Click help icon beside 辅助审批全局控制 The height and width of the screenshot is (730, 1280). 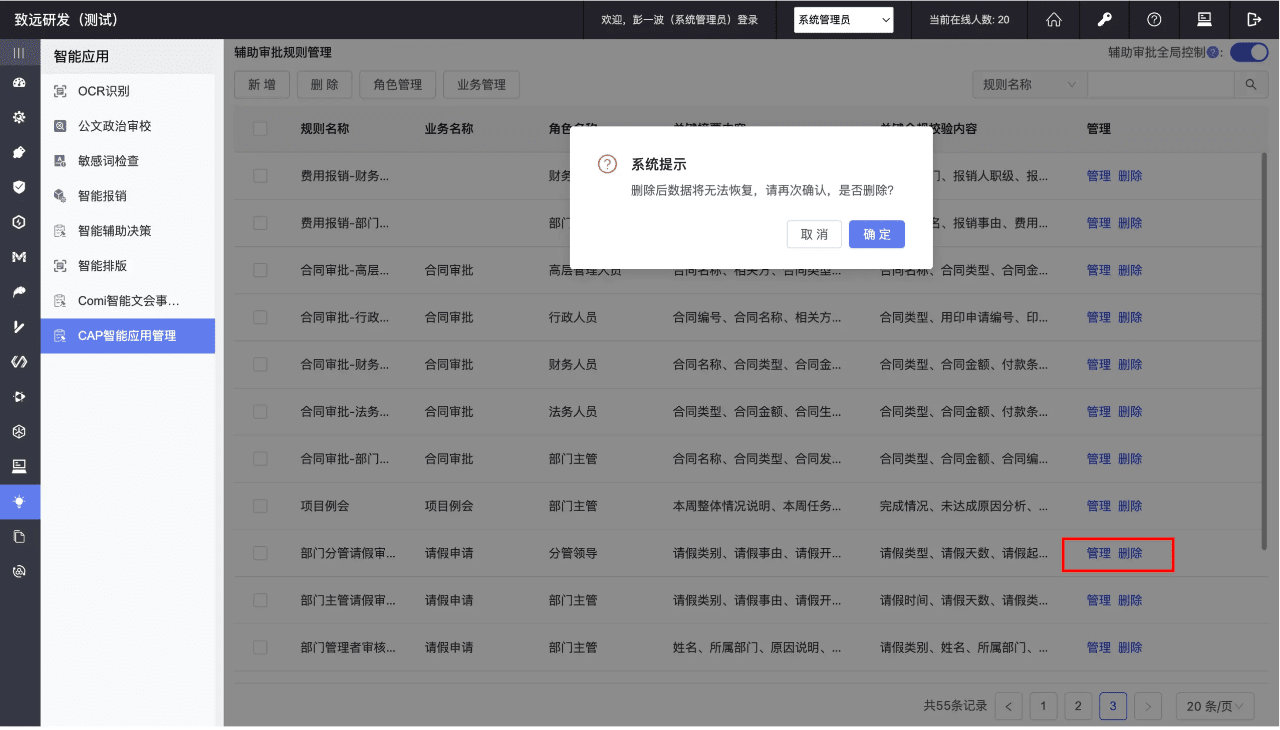[x=1214, y=52]
